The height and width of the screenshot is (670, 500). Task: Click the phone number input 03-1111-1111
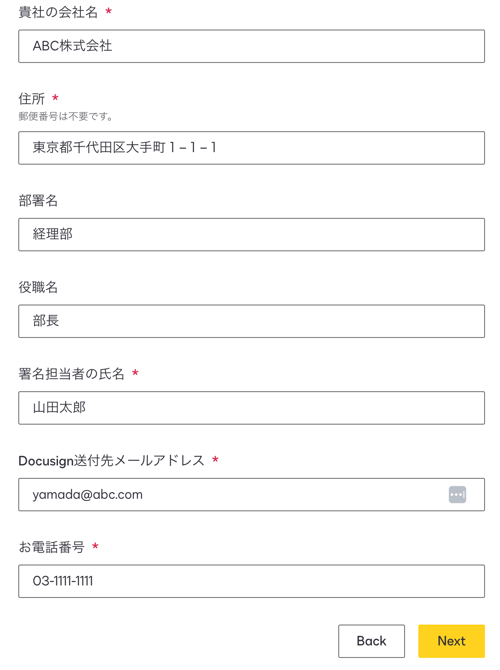(x=251, y=581)
